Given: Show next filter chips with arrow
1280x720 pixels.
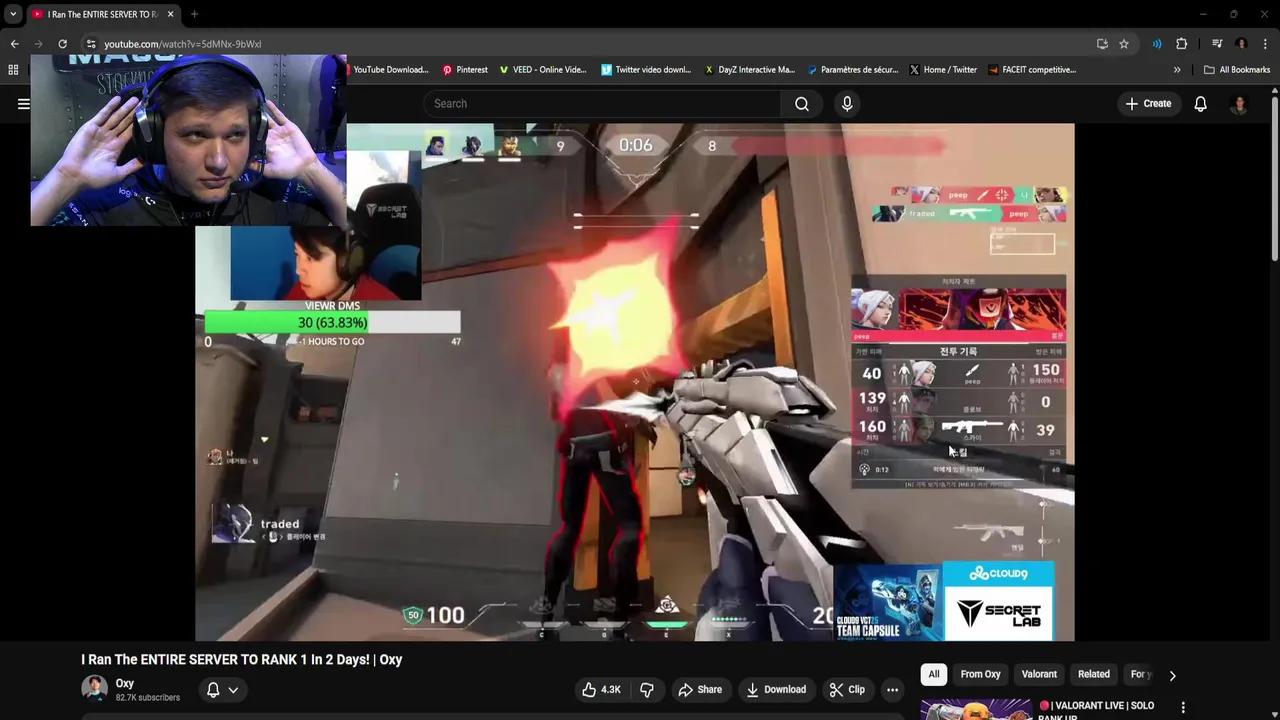Looking at the screenshot, I should pyautogui.click(x=1172, y=675).
